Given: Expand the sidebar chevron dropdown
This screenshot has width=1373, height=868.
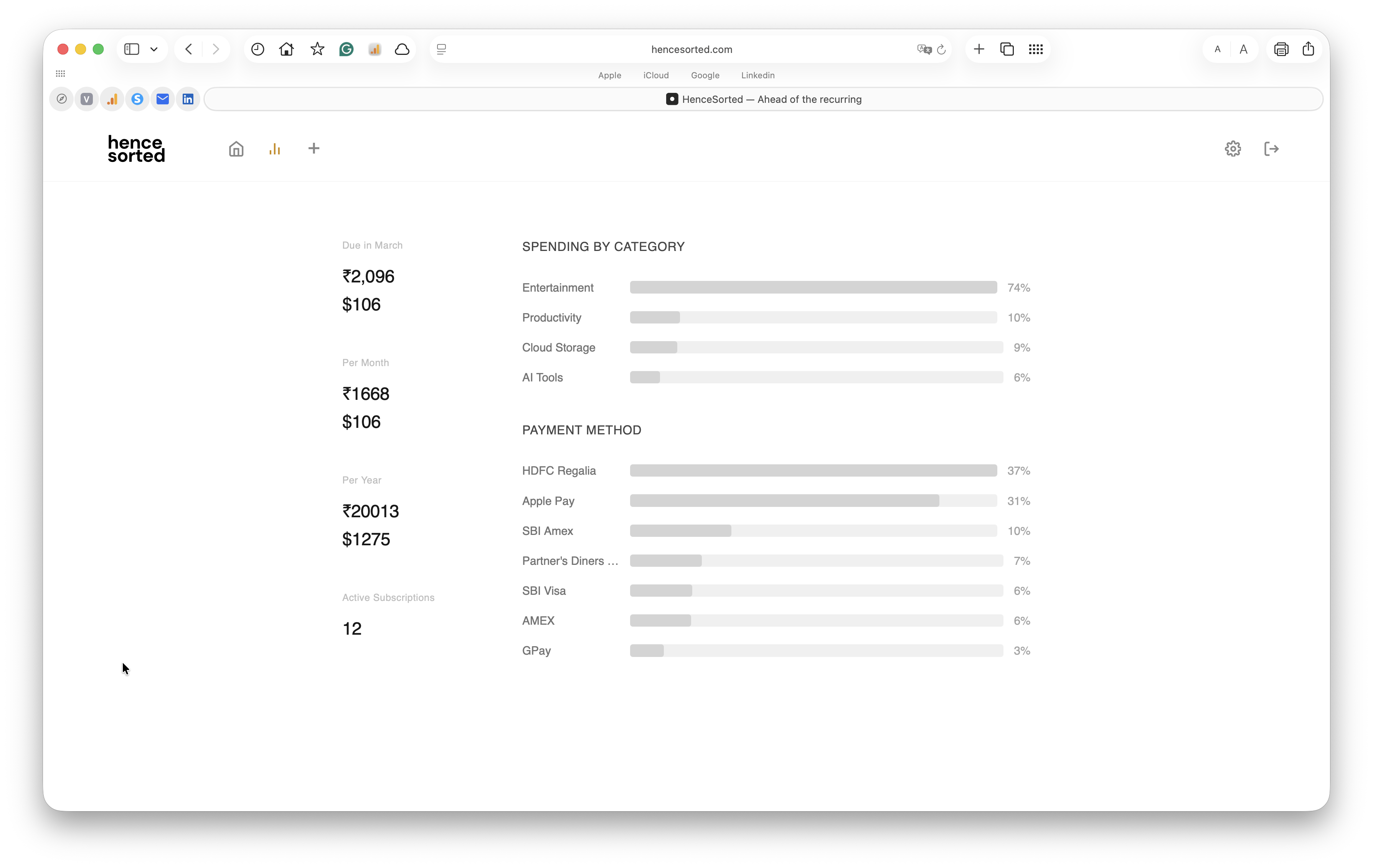Looking at the screenshot, I should [153, 49].
